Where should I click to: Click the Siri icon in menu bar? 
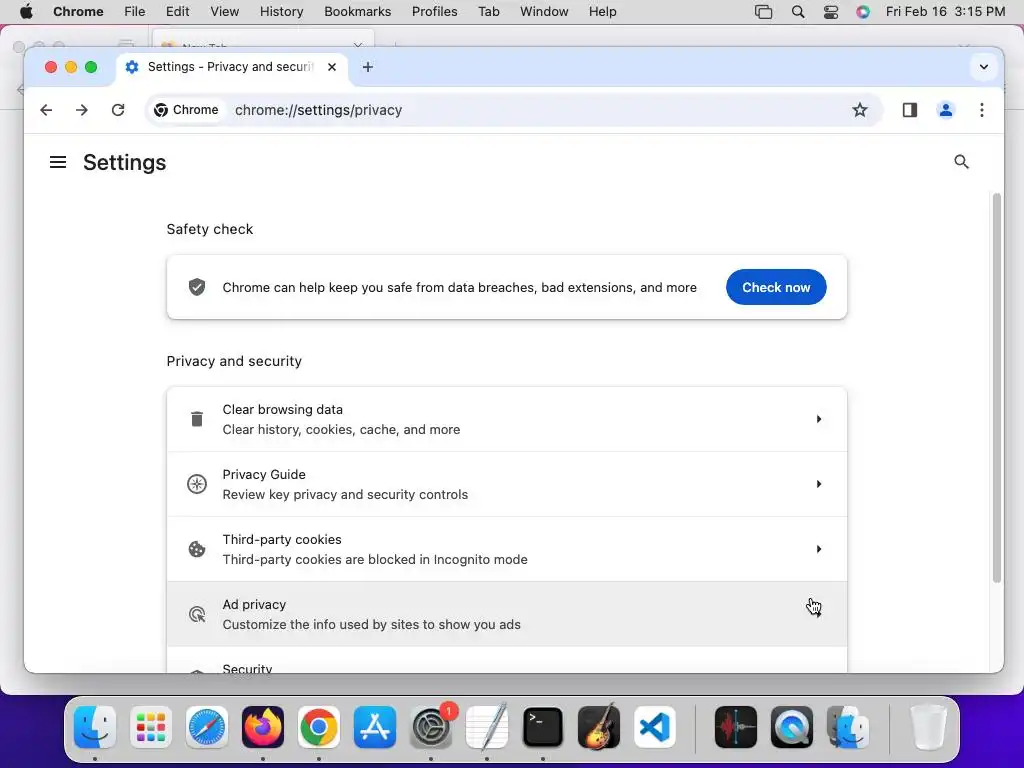[863, 11]
